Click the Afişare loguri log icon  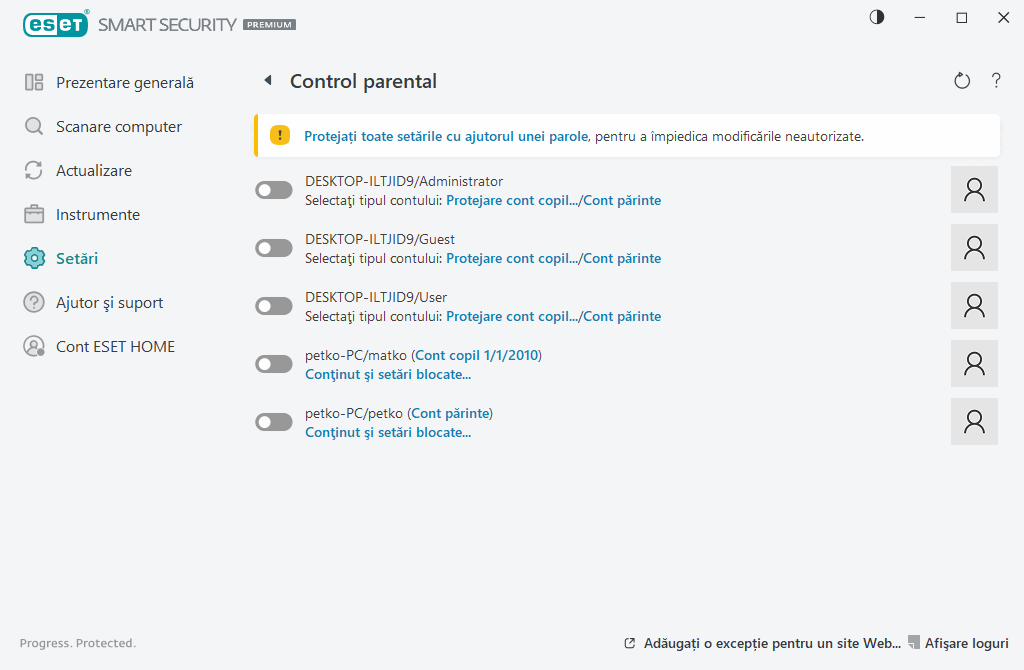point(913,643)
